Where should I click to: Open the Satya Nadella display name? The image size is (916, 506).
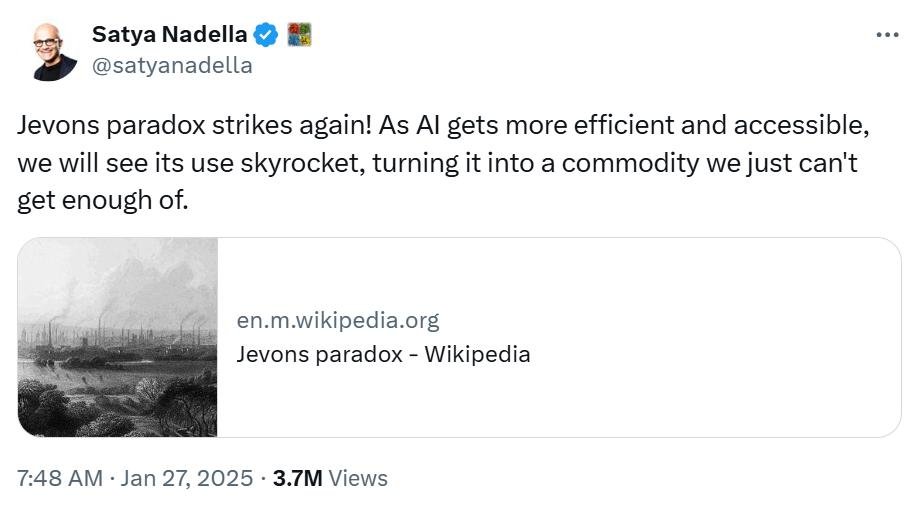[x=169, y=34]
